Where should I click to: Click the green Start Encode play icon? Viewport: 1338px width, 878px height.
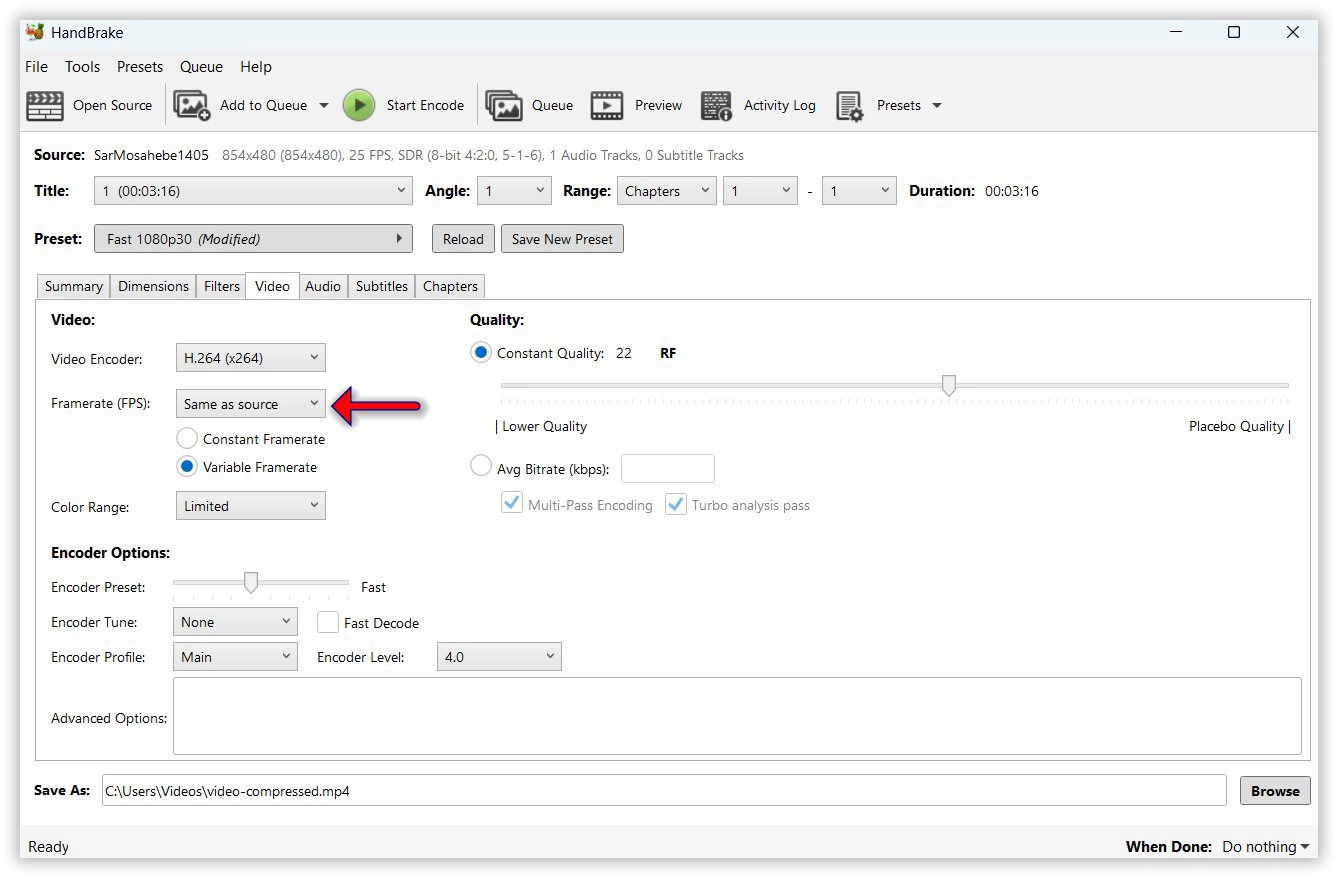(x=359, y=105)
